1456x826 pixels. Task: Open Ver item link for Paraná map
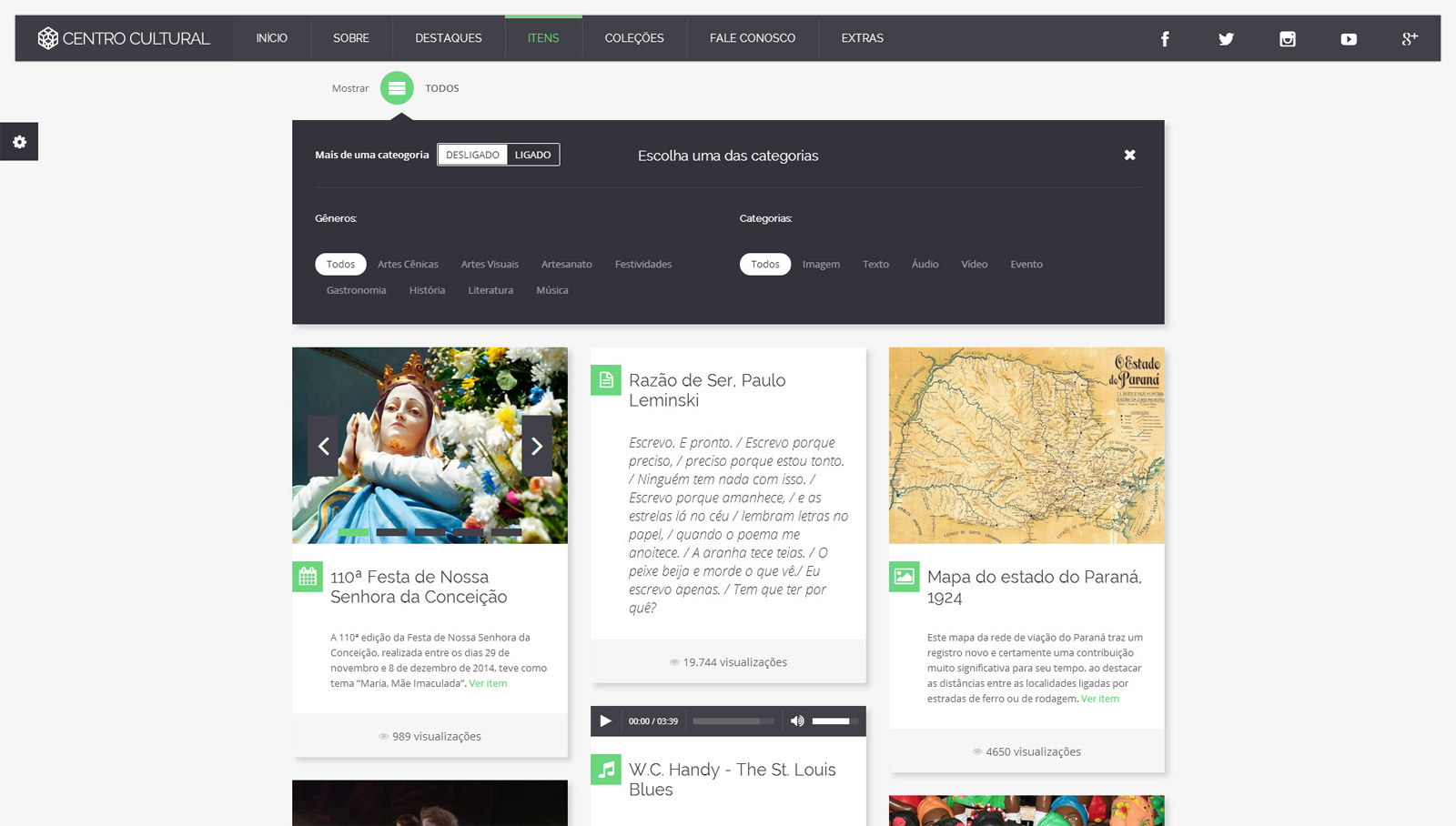coord(1100,699)
